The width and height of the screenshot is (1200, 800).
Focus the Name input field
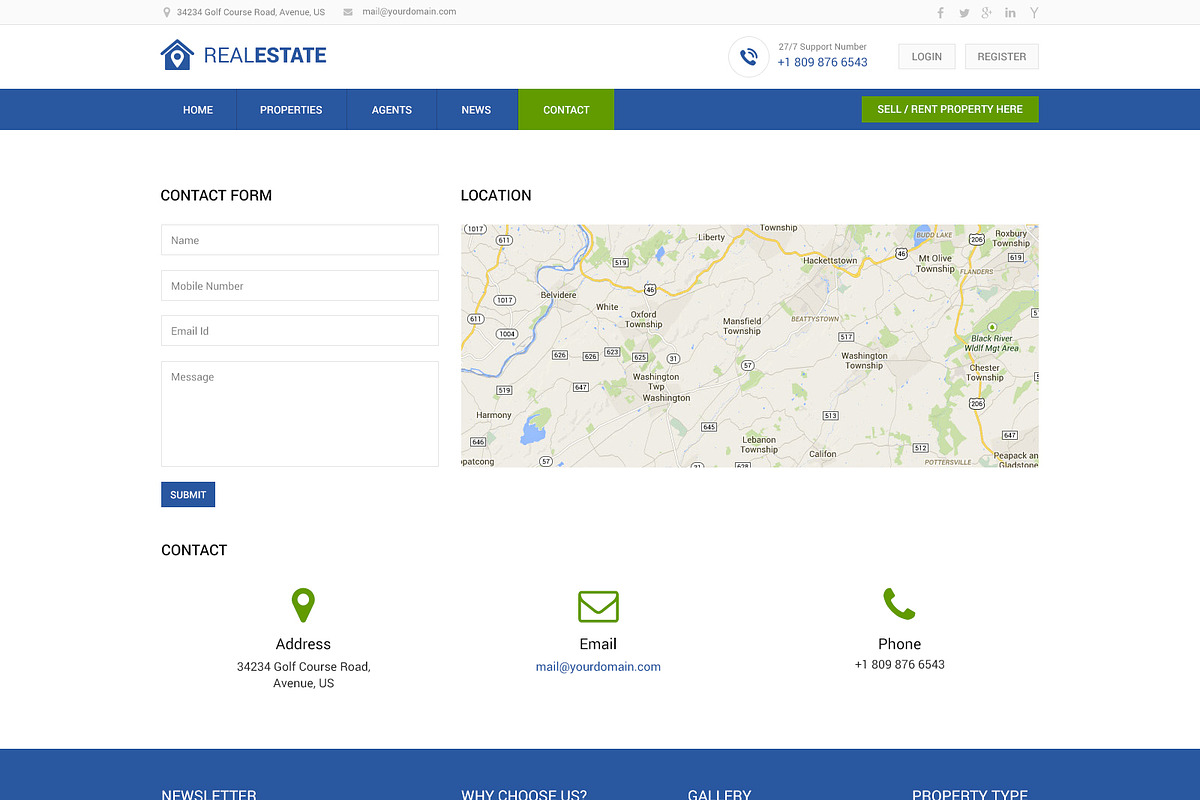[300, 240]
